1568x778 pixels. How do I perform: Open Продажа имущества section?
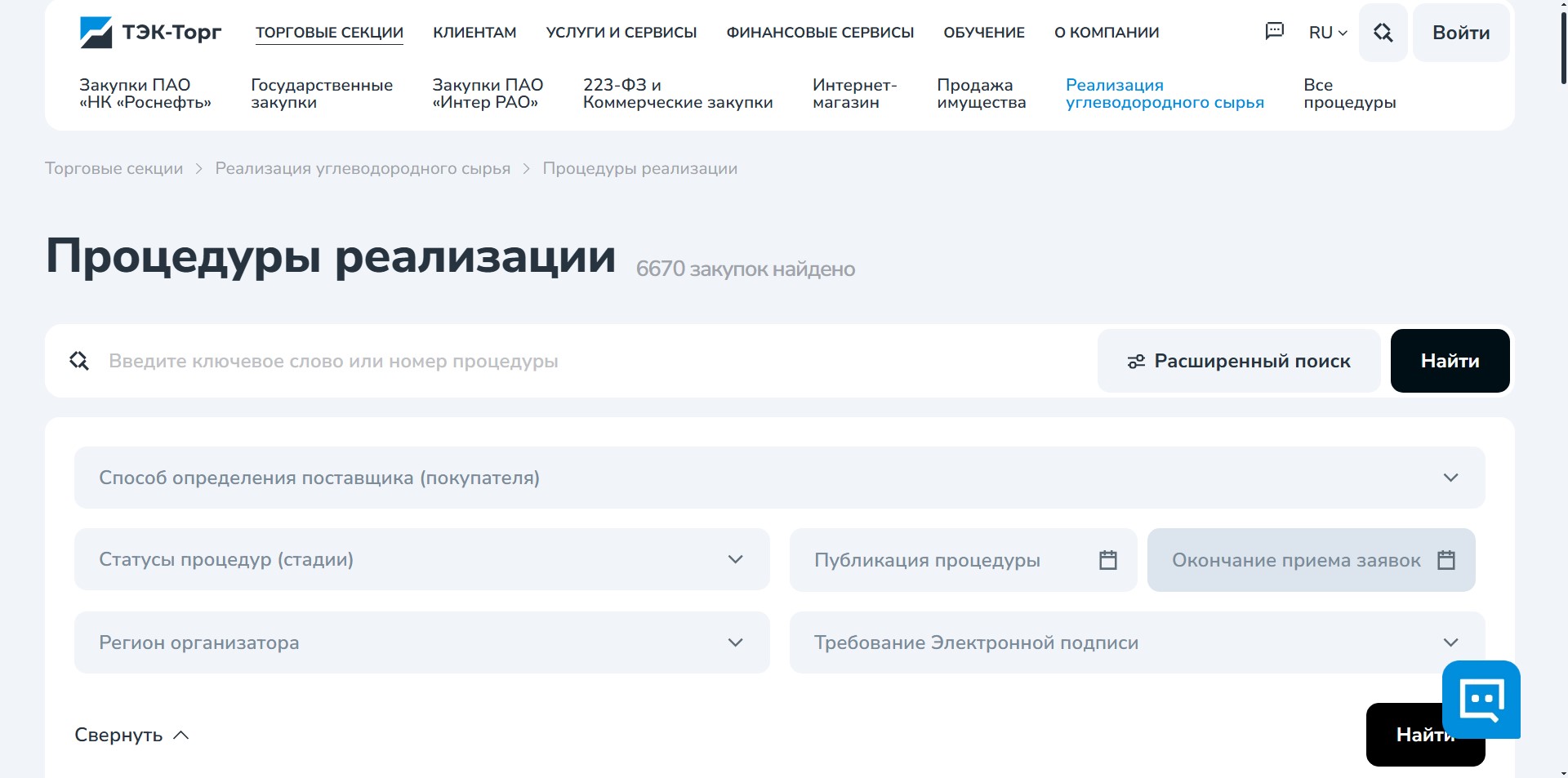[x=982, y=94]
